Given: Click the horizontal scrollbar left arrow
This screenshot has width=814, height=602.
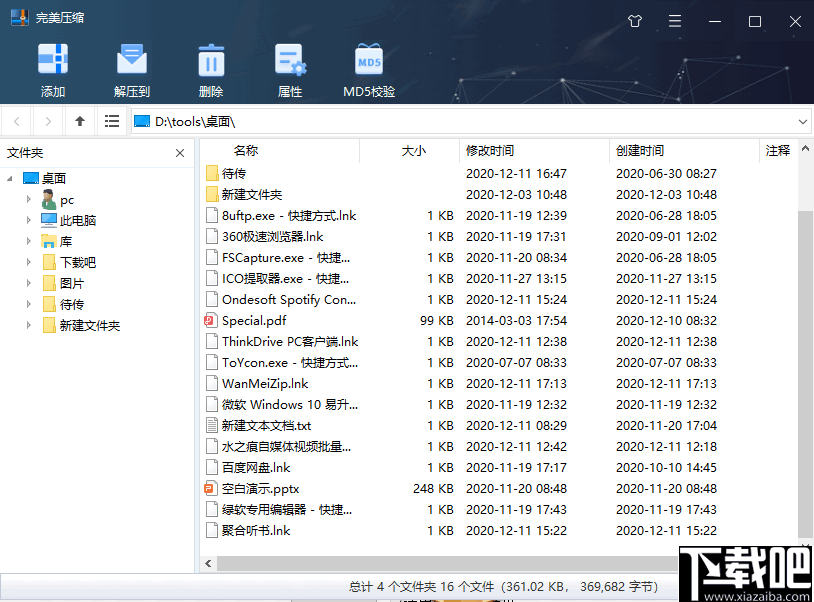Looking at the screenshot, I should 208,563.
